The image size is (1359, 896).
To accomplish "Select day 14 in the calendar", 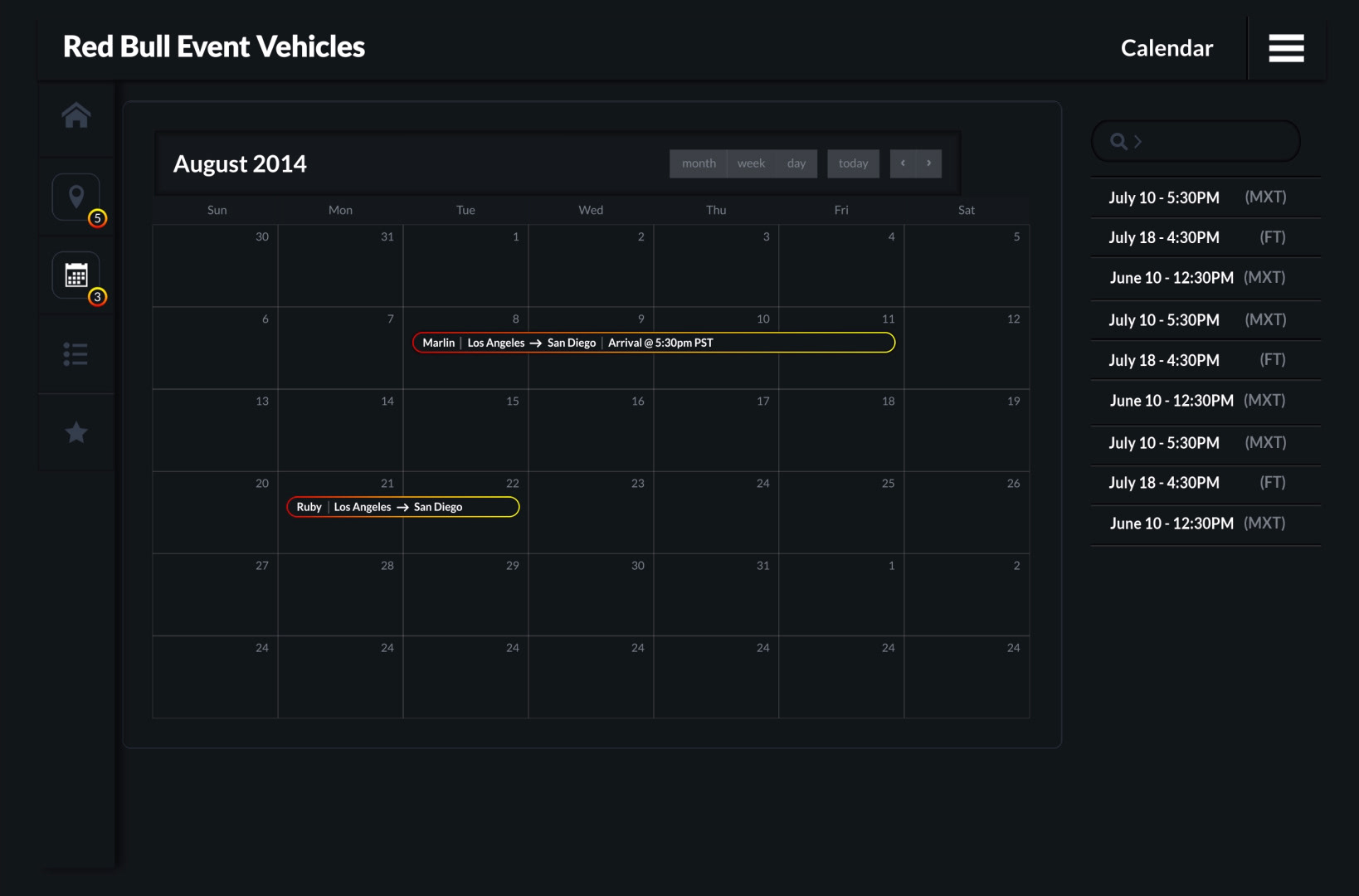I will tap(340, 431).
